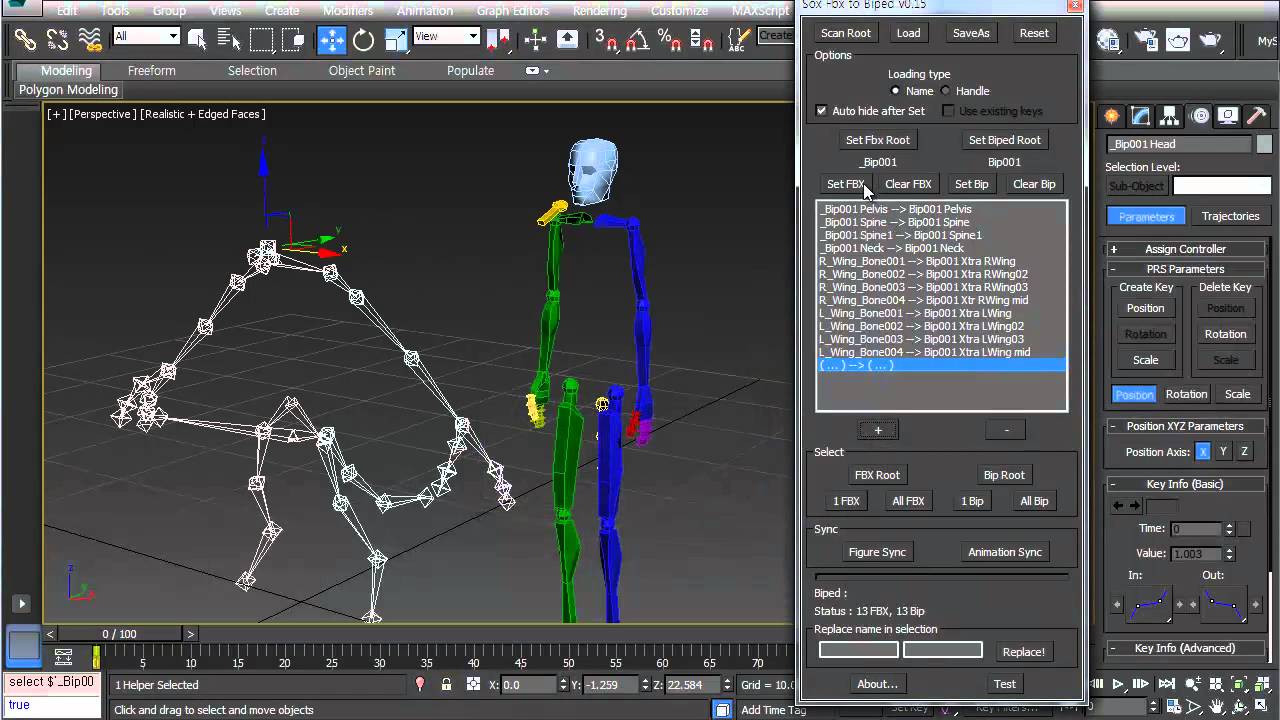Click the time slider showing 0 / 100

119,634
